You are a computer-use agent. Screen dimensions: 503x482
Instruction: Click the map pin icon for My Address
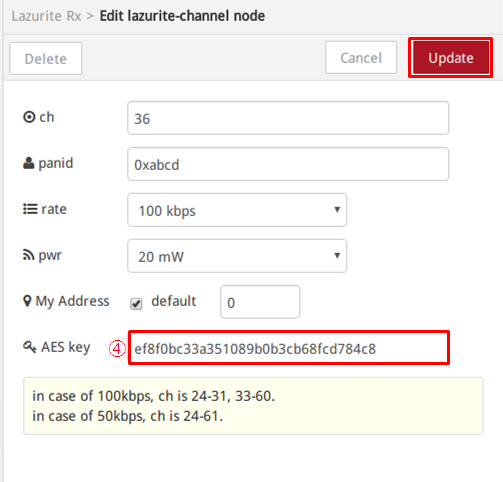pyautogui.click(x=27, y=301)
